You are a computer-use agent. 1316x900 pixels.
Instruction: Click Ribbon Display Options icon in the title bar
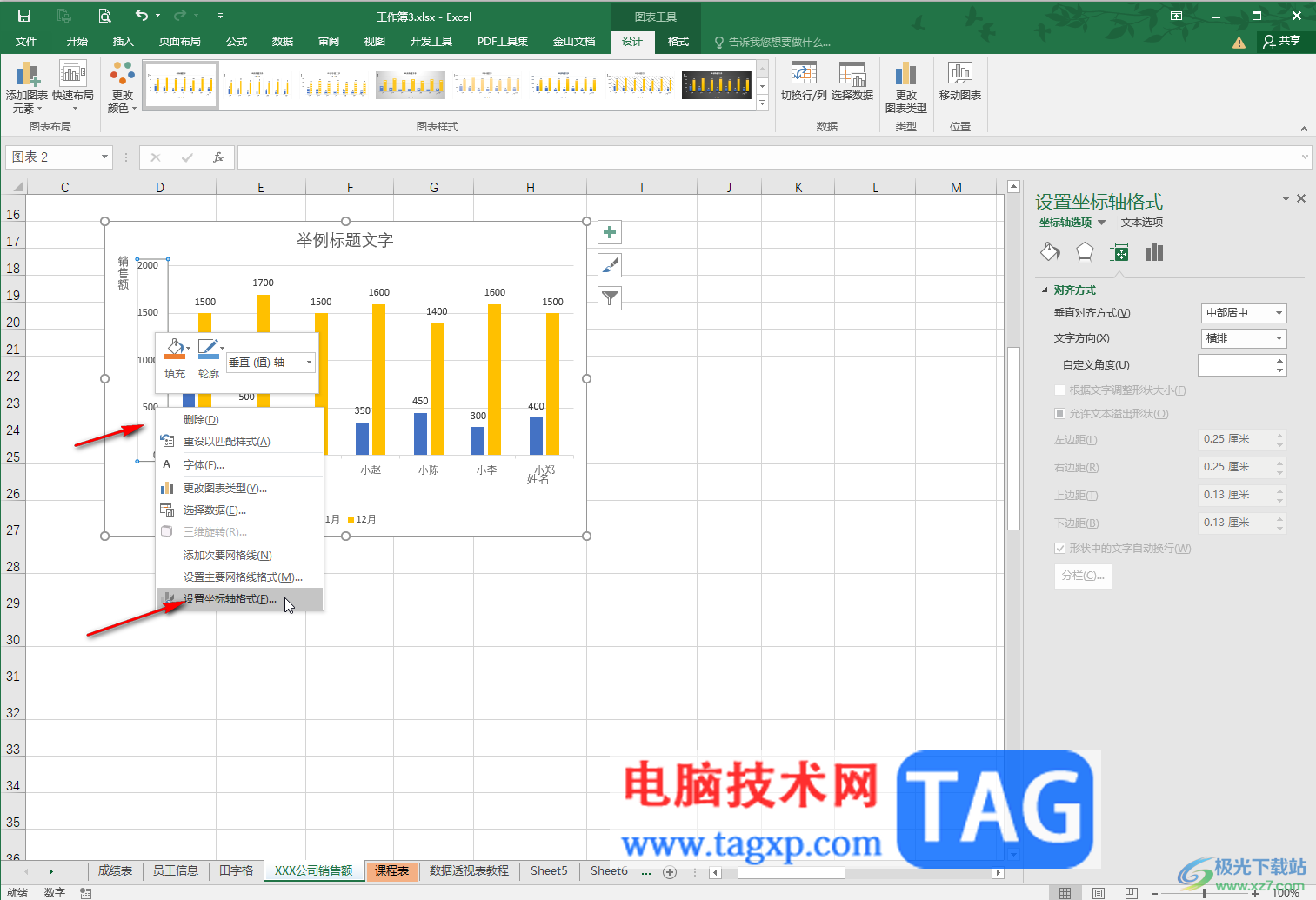tap(1176, 16)
